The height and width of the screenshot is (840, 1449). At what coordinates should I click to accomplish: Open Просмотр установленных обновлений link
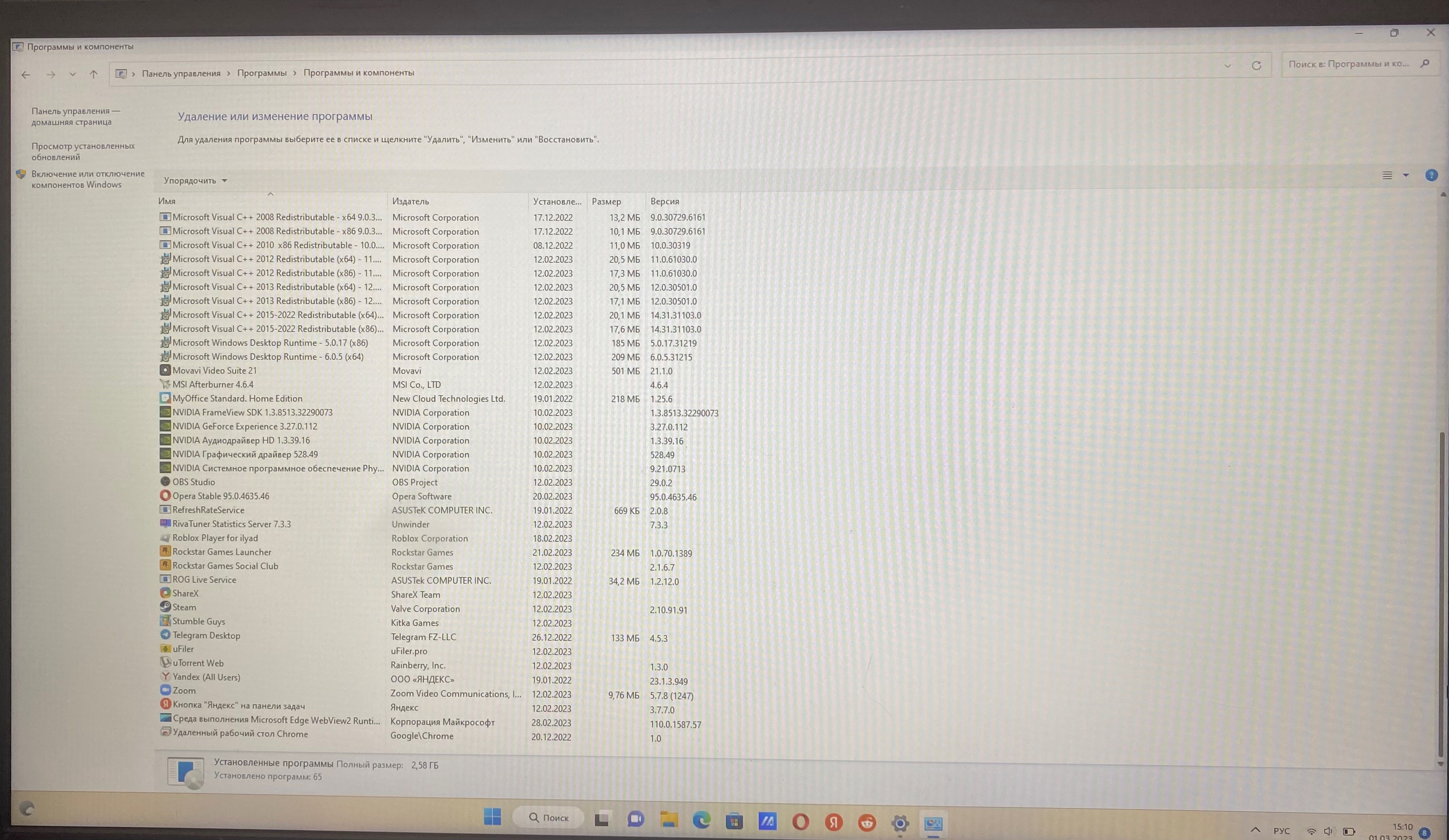[x=83, y=151]
